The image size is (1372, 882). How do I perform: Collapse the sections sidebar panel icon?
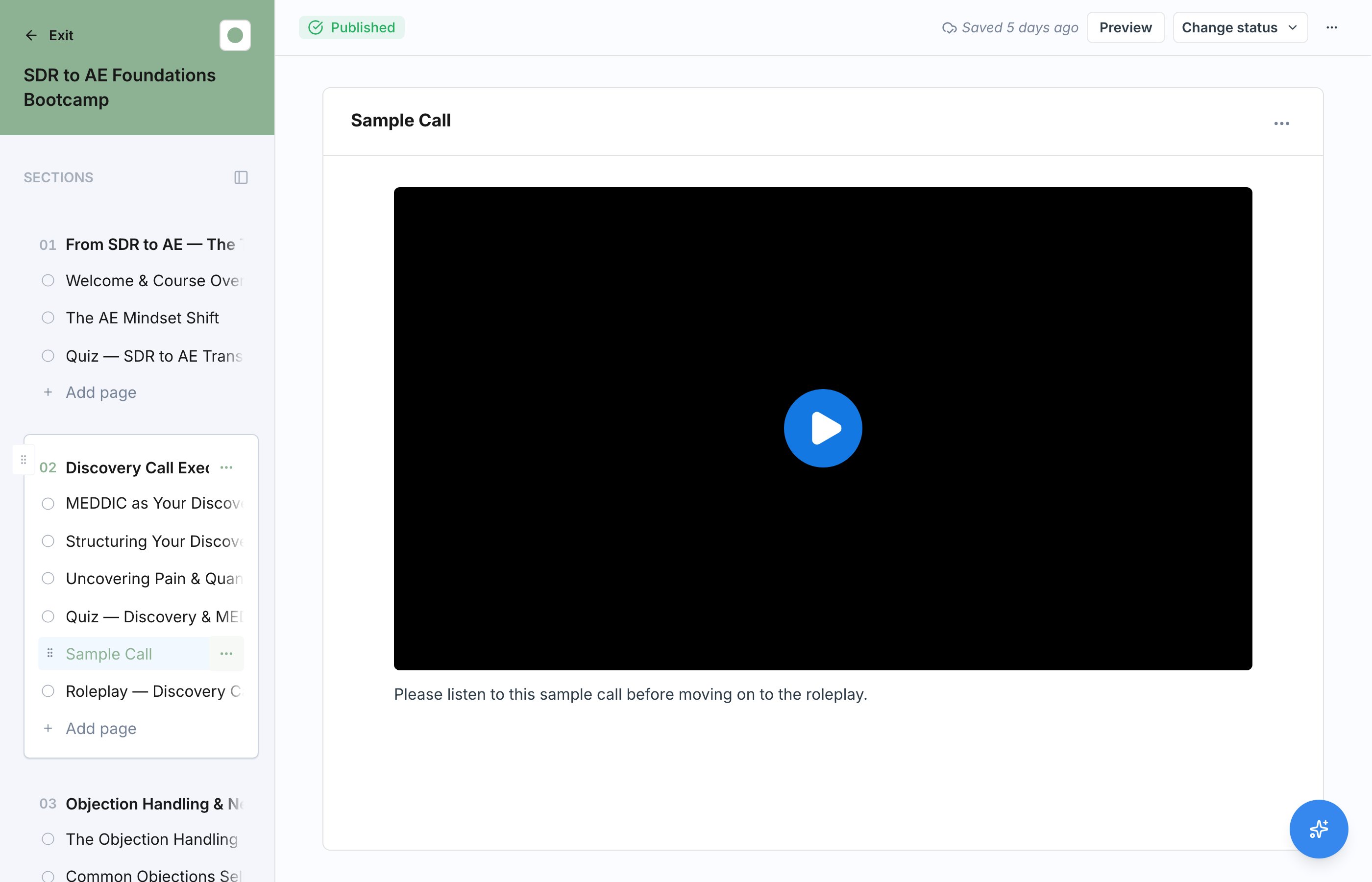[241, 177]
